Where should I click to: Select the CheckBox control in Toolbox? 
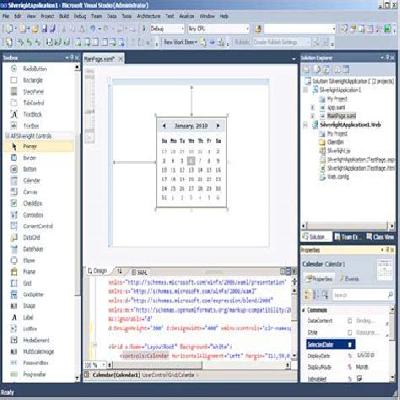[x=32, y=203]
